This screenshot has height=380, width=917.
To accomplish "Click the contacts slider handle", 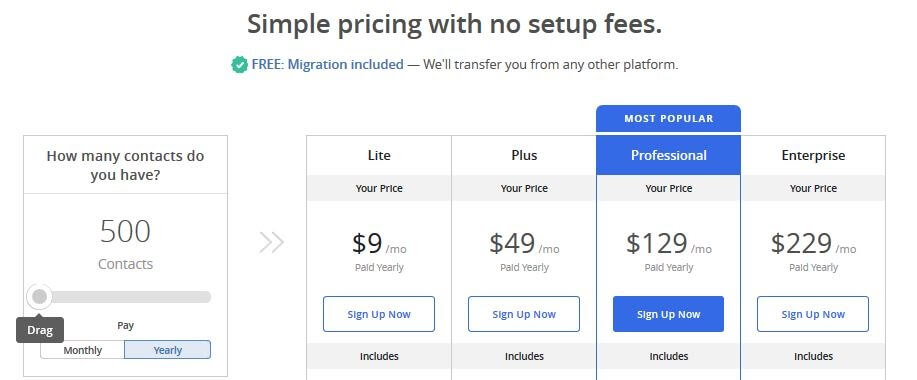I will pos(39,297).
